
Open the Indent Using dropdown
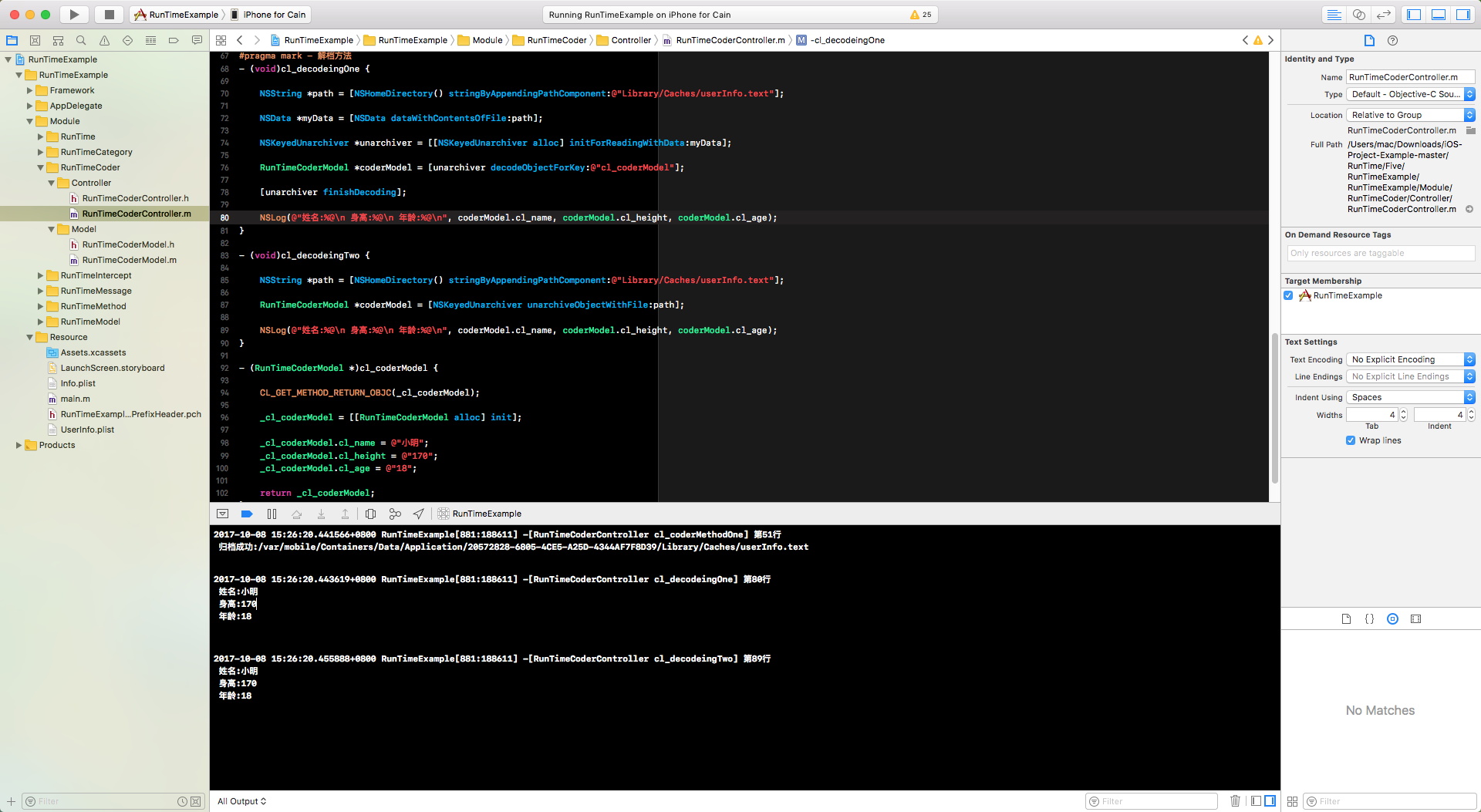point(1411,397)
